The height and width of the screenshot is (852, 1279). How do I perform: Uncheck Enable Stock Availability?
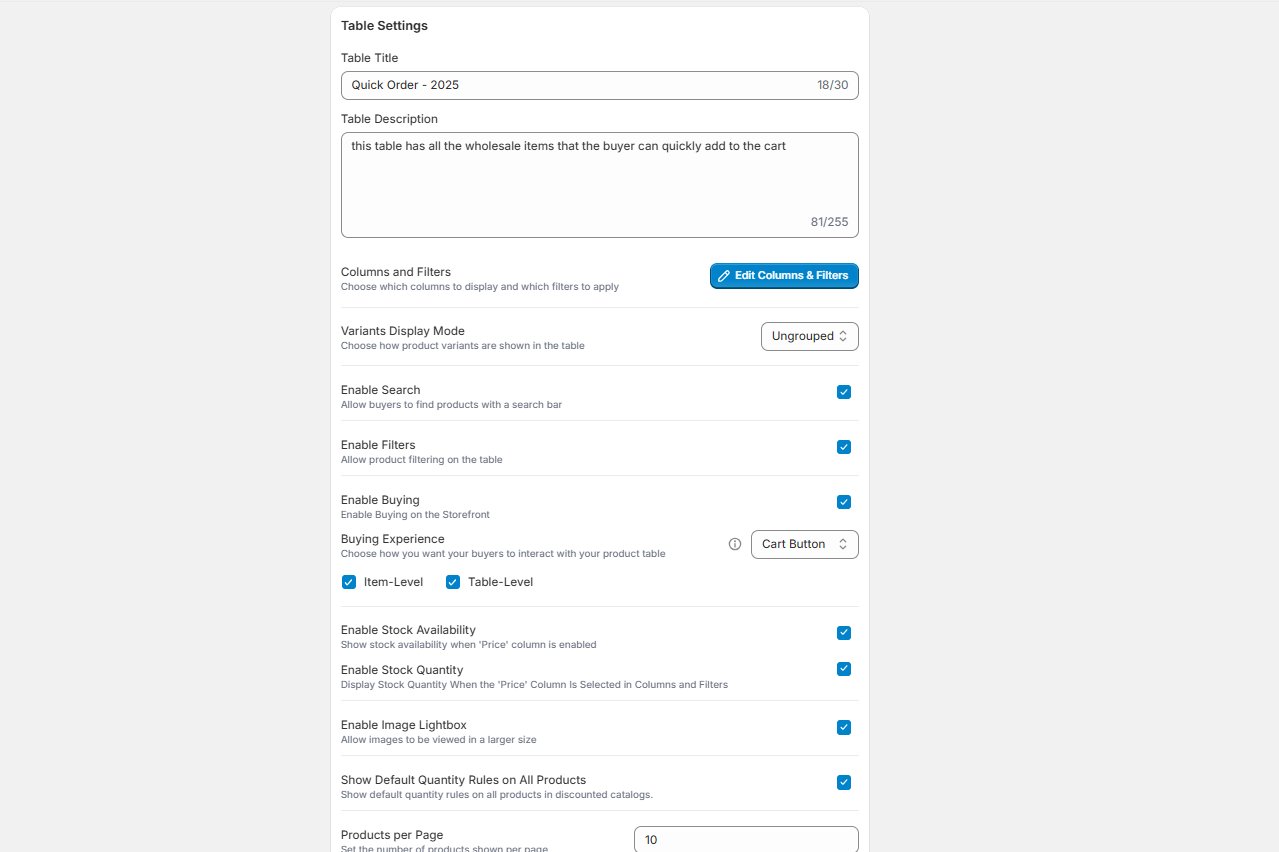point(844,633)
